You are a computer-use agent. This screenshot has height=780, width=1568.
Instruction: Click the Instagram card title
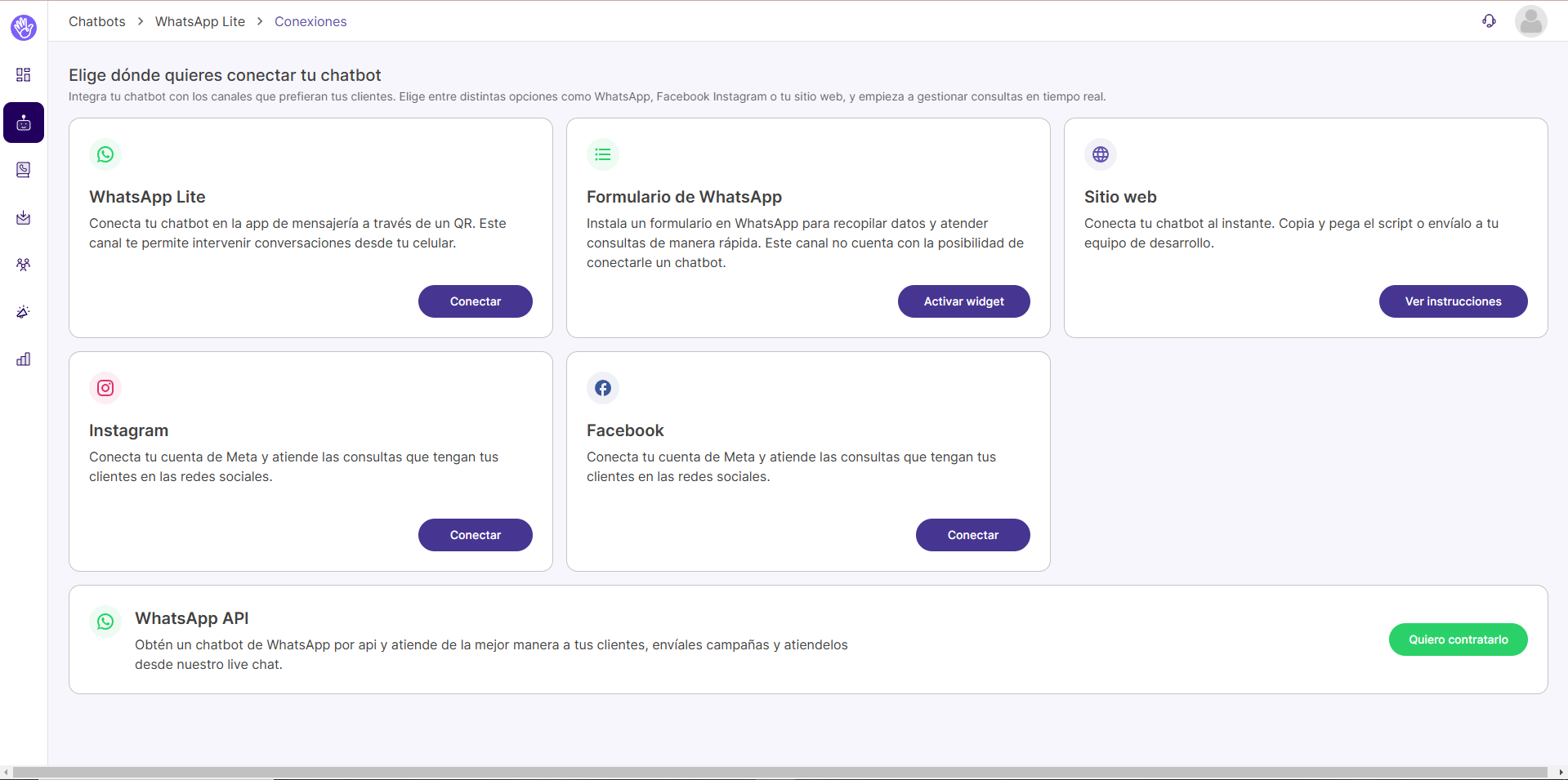pos(128,430)
